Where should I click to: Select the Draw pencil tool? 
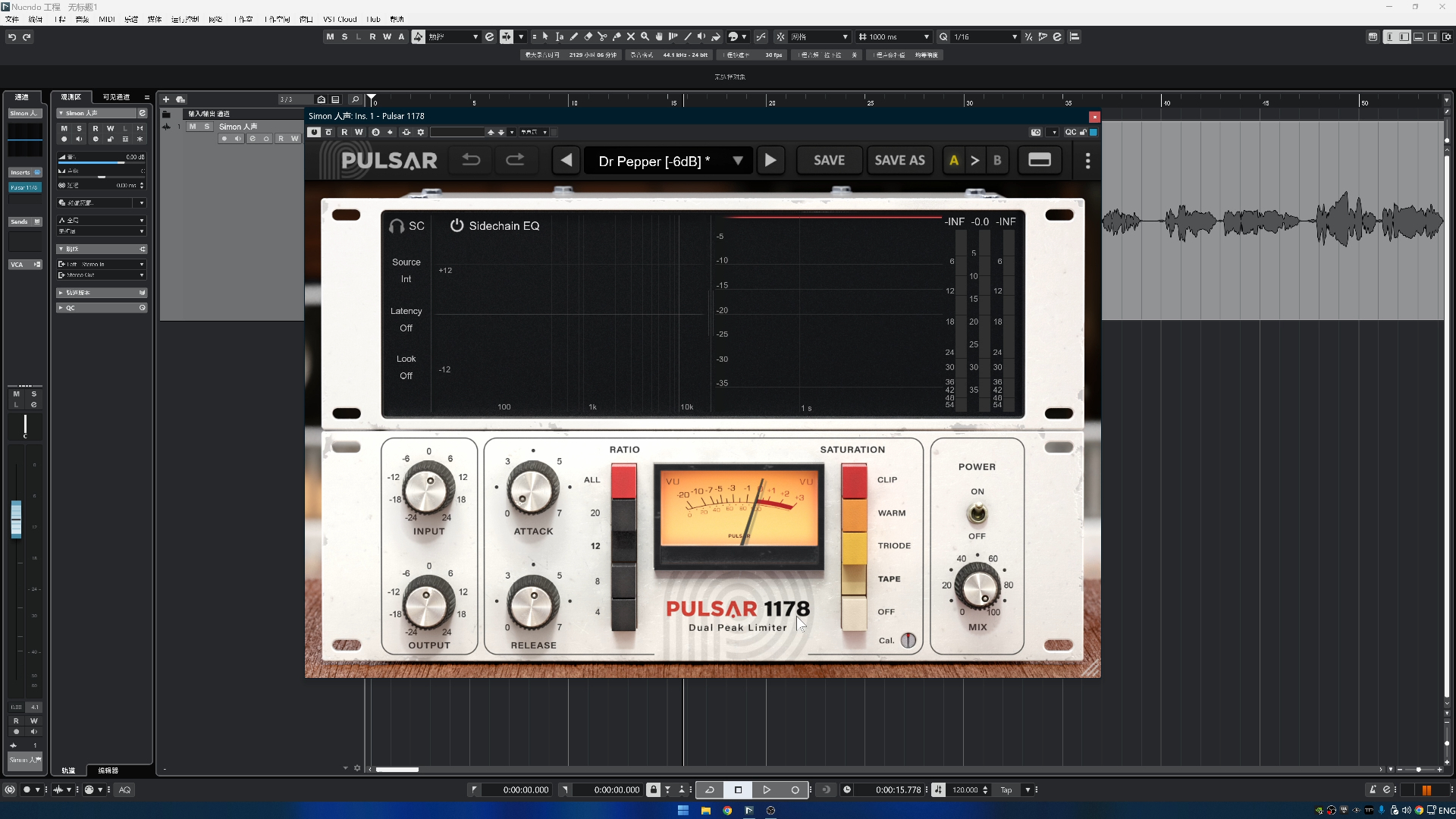pos(574,36)
